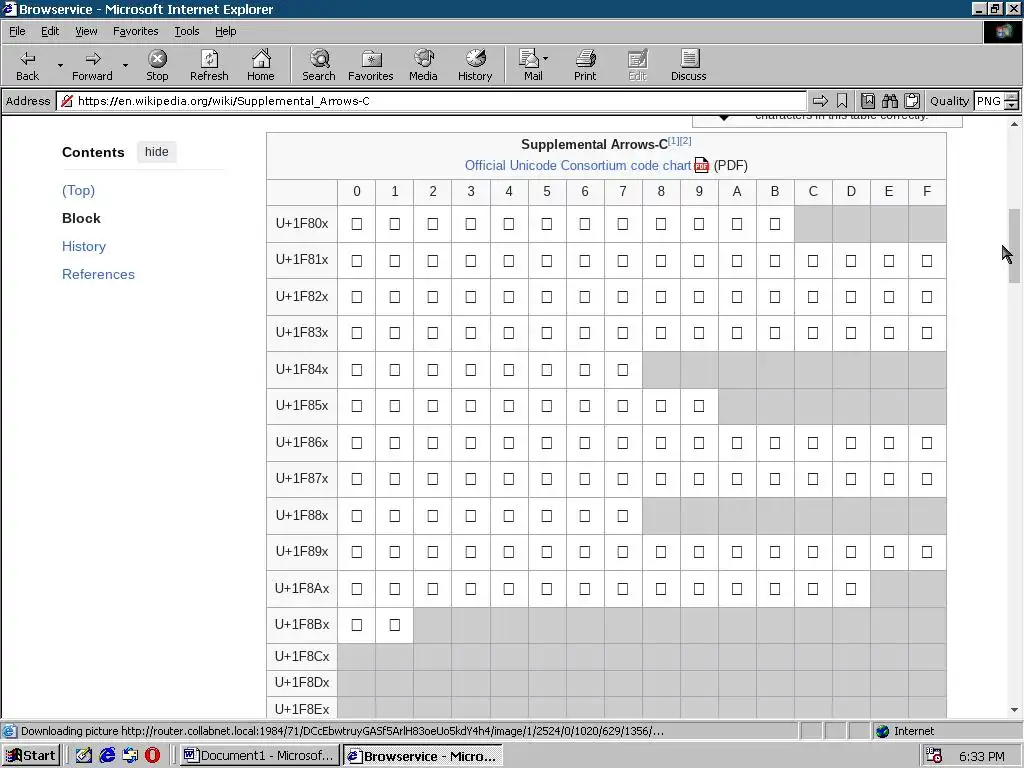Image resolution: width=1024 pixels, height=768 pixels.
Task: Open the Back history dropdown arrow
Action: pos(60,65)
